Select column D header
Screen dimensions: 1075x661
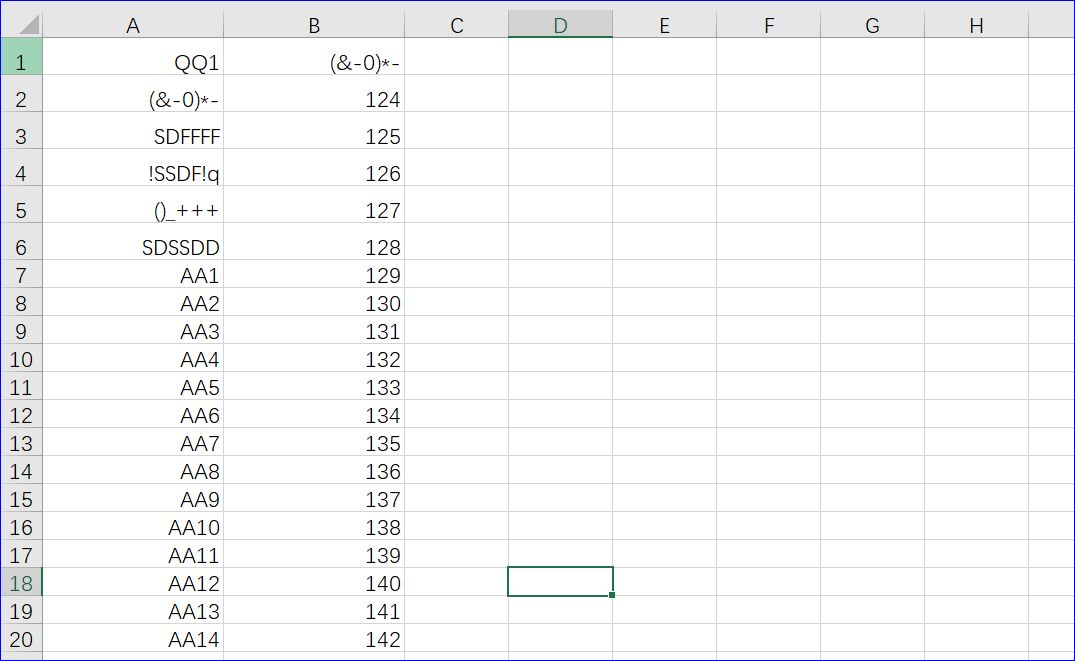pyautogui.click(x=561, y=25)
